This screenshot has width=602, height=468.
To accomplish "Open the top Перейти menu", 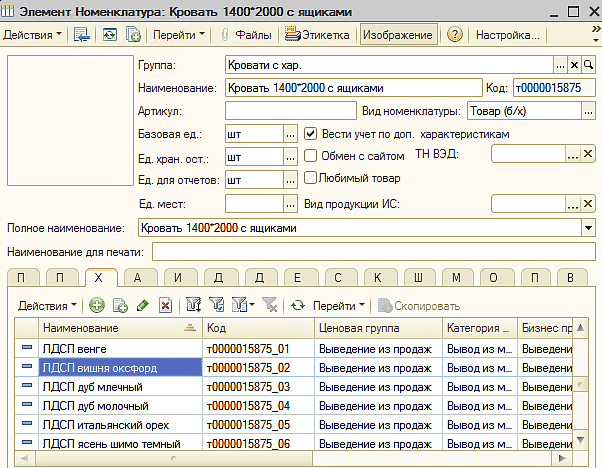I will (179, 35).
